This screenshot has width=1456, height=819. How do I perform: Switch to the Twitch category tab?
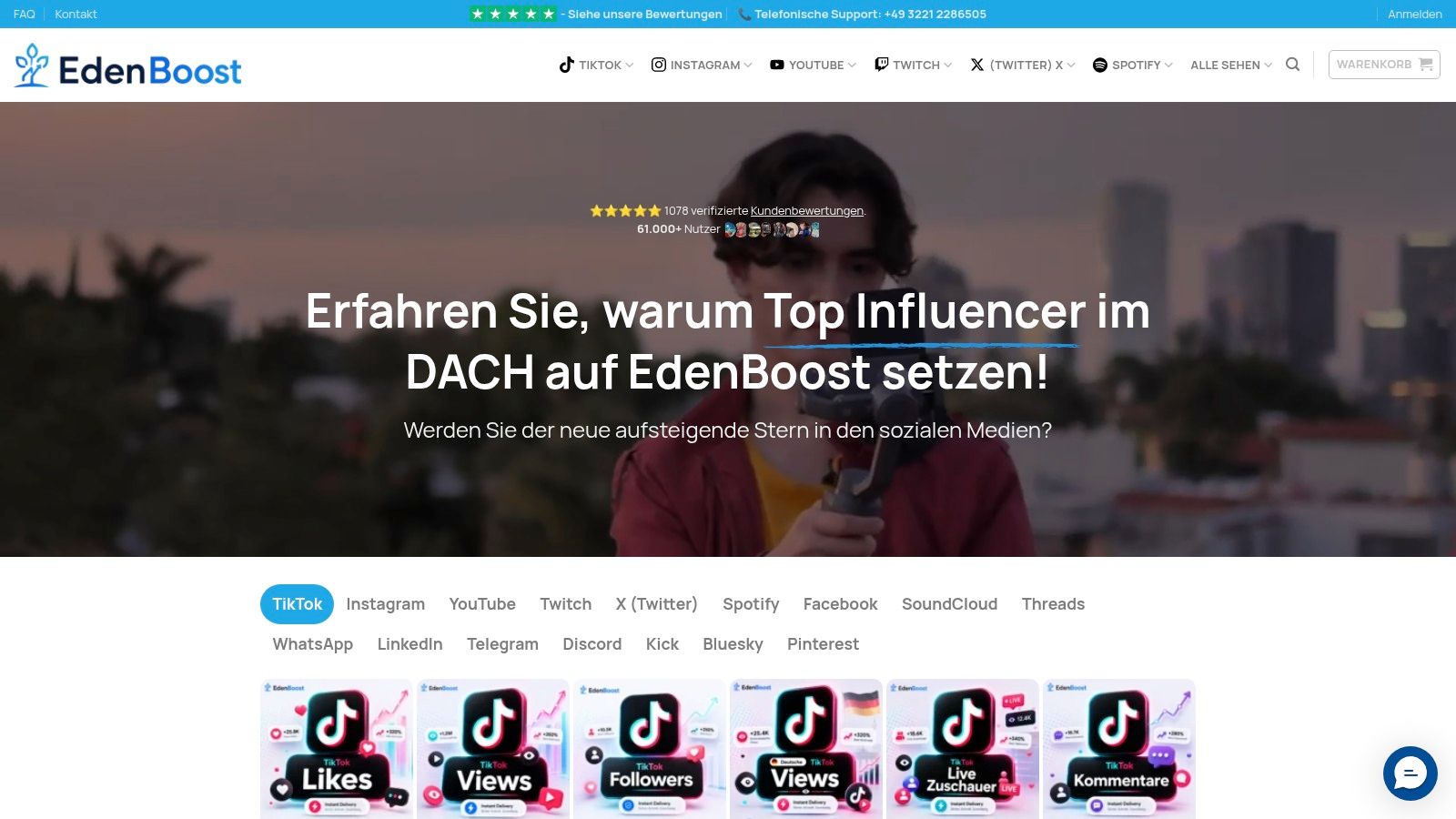pos(565,604)
